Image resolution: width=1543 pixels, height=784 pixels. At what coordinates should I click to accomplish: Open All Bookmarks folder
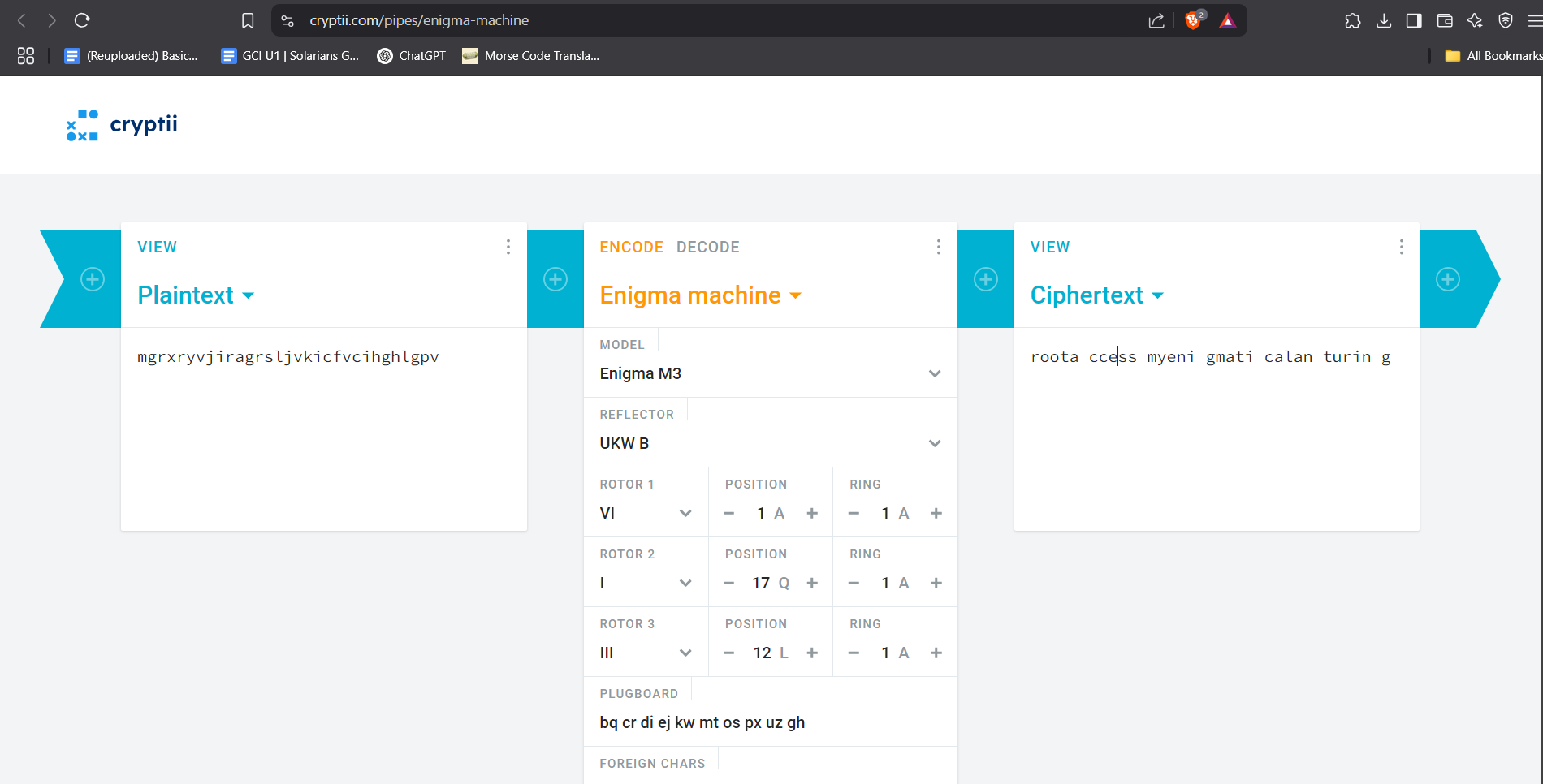pyautogui.click(x=1493, y=55)
